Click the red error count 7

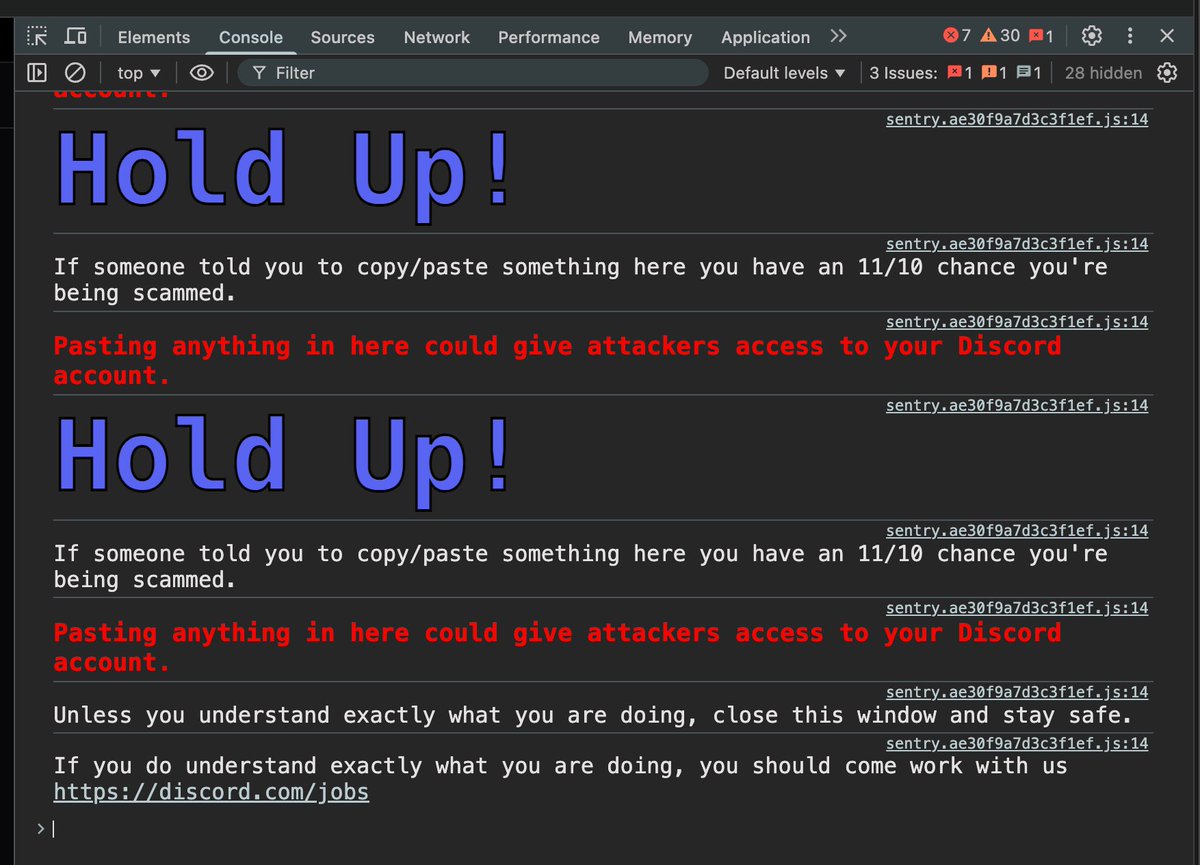coord(957,36)
